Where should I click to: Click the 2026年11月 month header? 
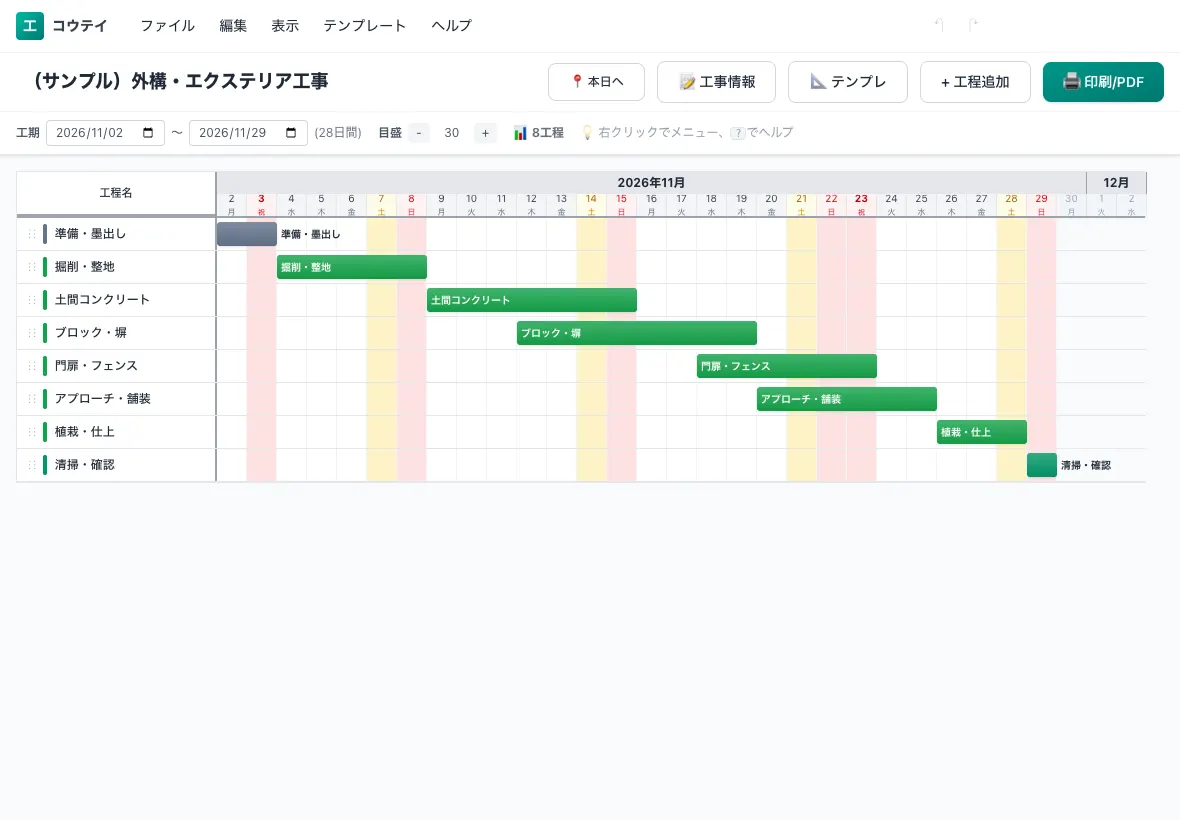651,182
